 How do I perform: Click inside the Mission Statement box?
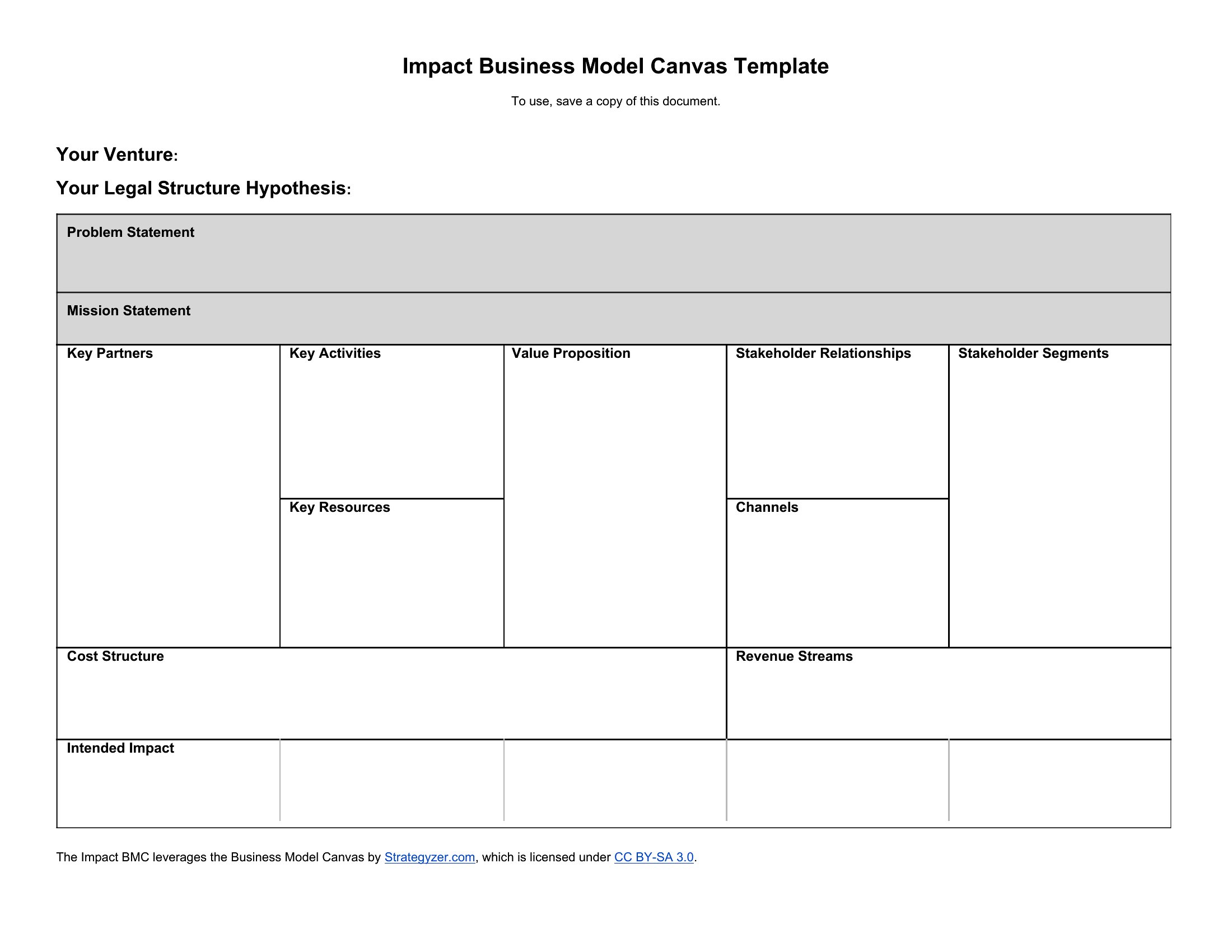click(x=614, y=319)
